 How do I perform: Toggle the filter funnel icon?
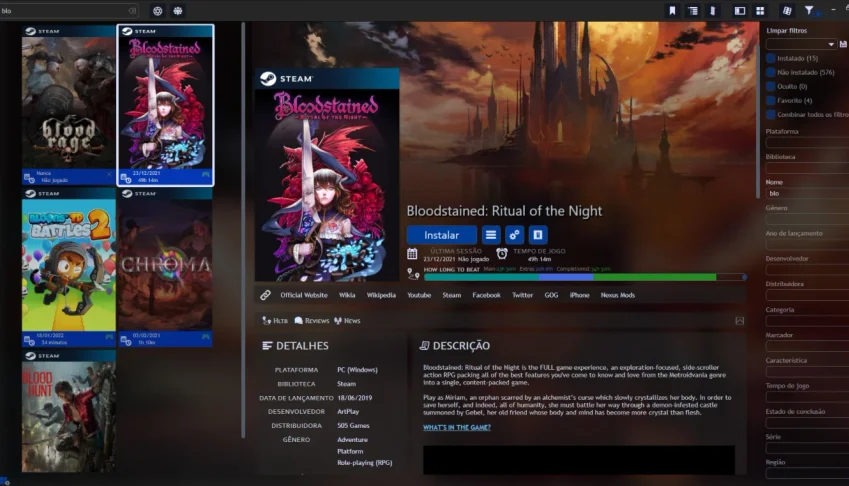tap(809, 10)
